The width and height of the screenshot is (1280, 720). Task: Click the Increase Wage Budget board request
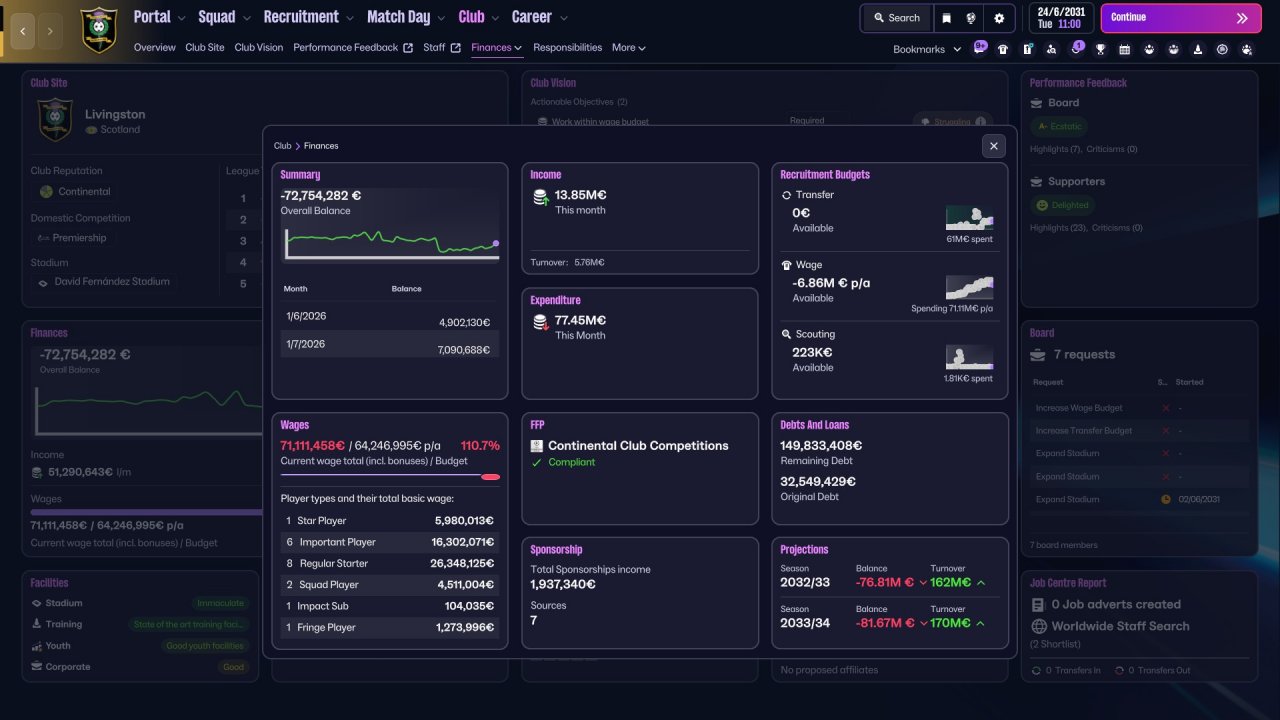1139,408
